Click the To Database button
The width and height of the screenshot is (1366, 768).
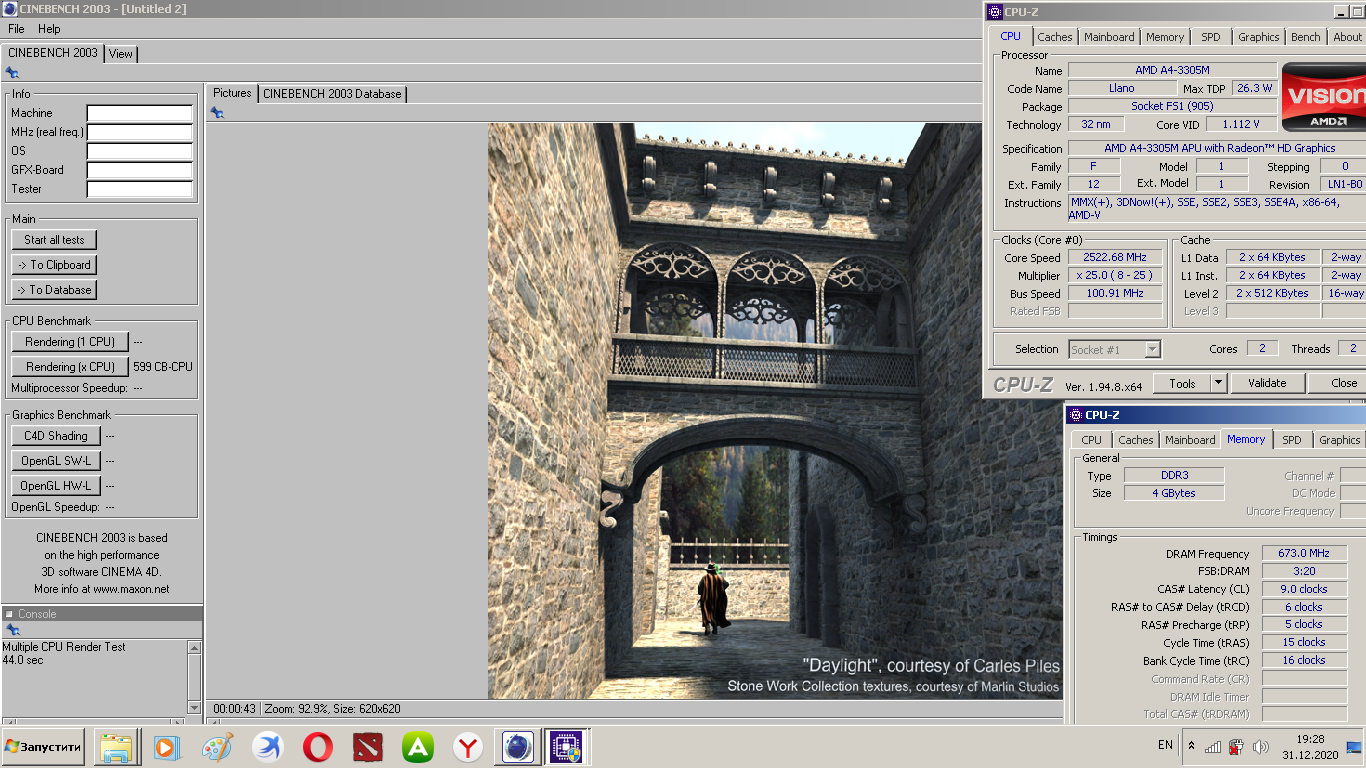pos(54,290)
